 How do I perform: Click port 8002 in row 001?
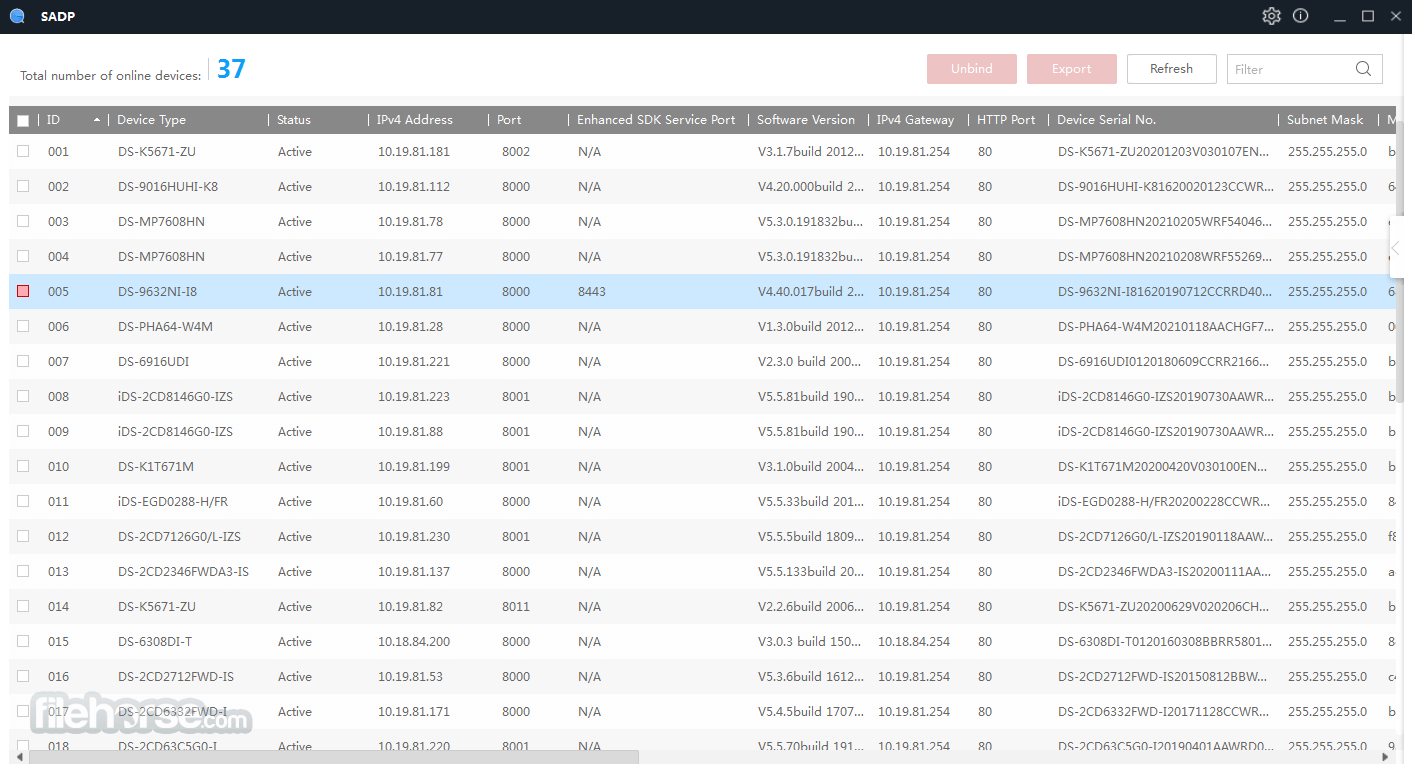coord(516,152)
